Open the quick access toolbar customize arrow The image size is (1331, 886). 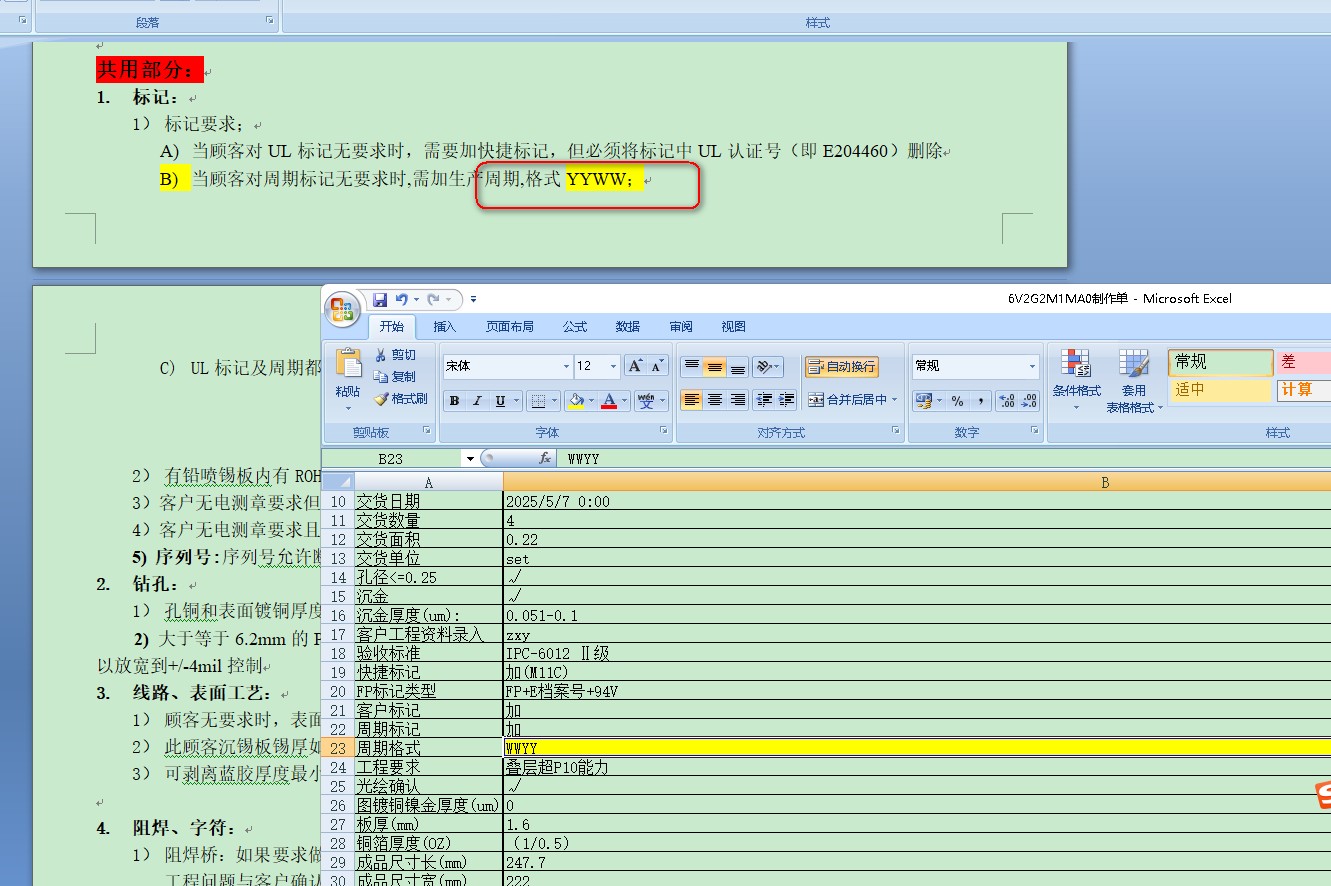pos(474,299)
